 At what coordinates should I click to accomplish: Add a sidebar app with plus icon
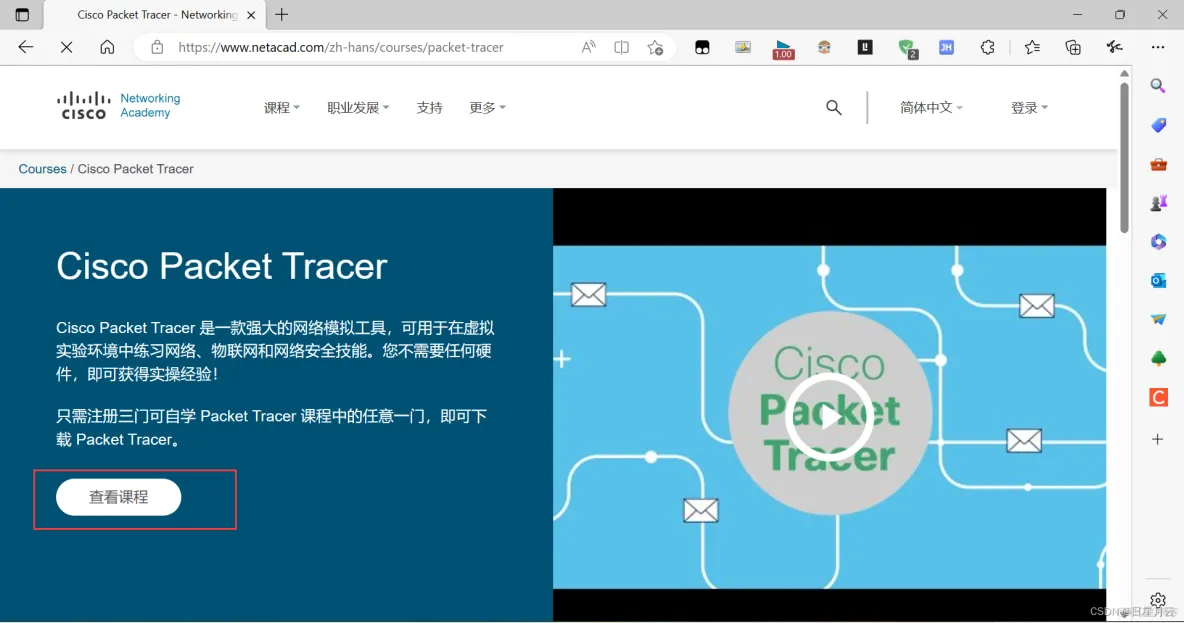(1158, 439)
